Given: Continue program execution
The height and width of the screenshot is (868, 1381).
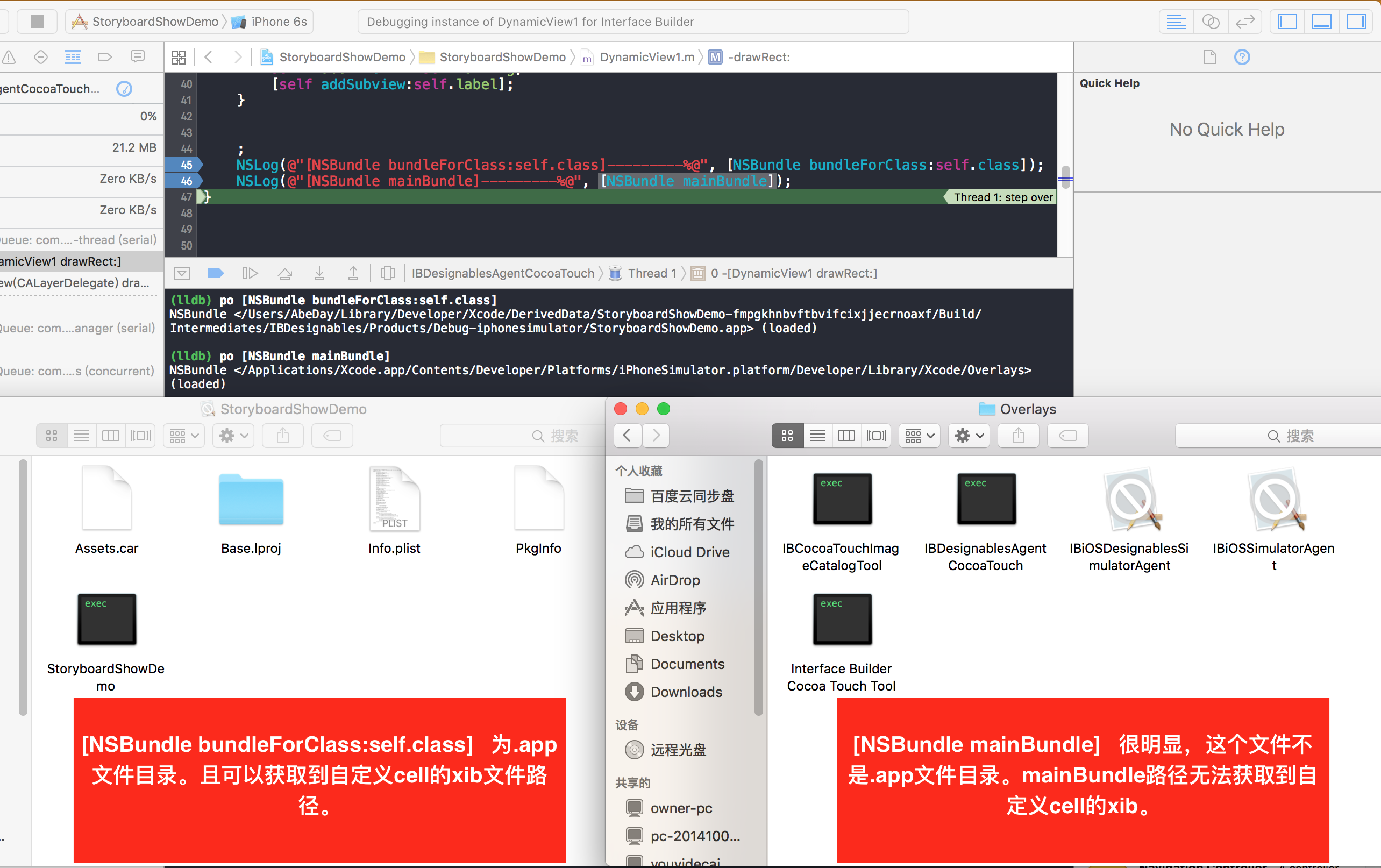Looking at the screenshot, I should click(250, 273).
